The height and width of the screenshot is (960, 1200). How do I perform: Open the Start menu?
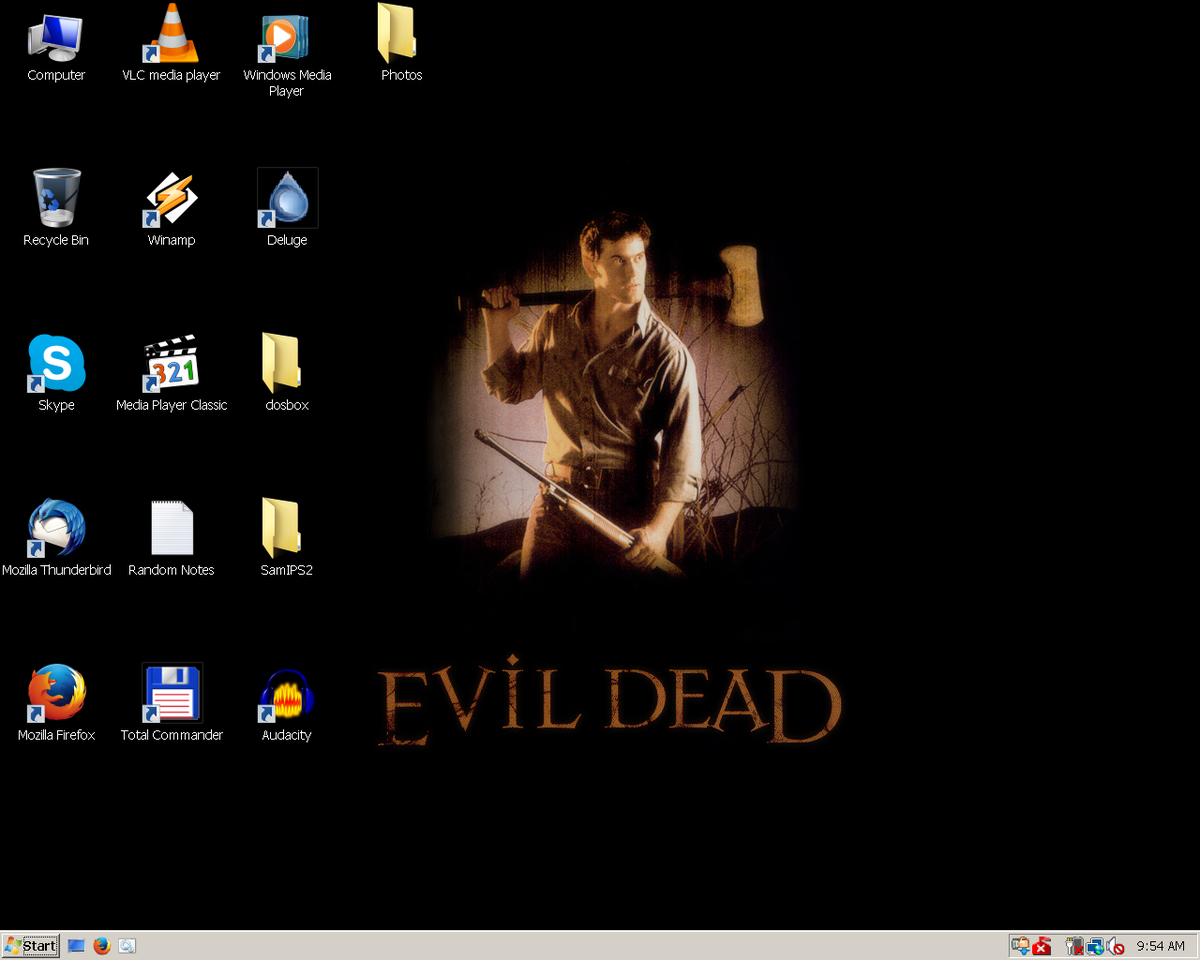[31, 945]
